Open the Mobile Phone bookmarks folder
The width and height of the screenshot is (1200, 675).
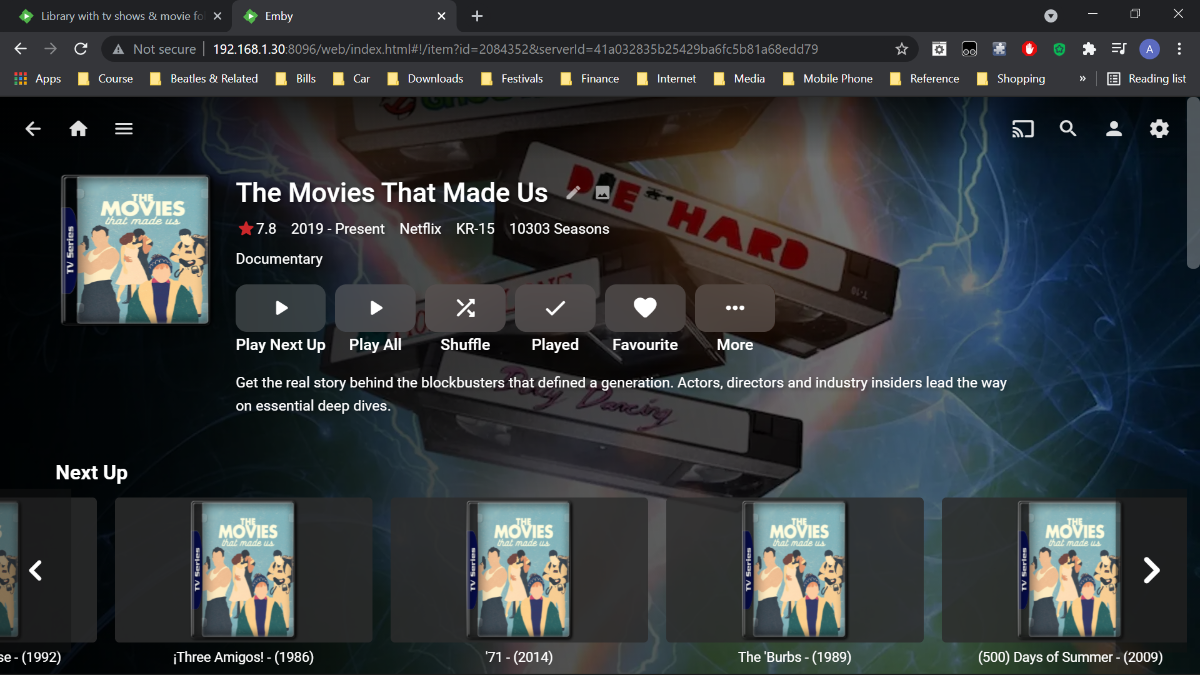click(827, 79)
